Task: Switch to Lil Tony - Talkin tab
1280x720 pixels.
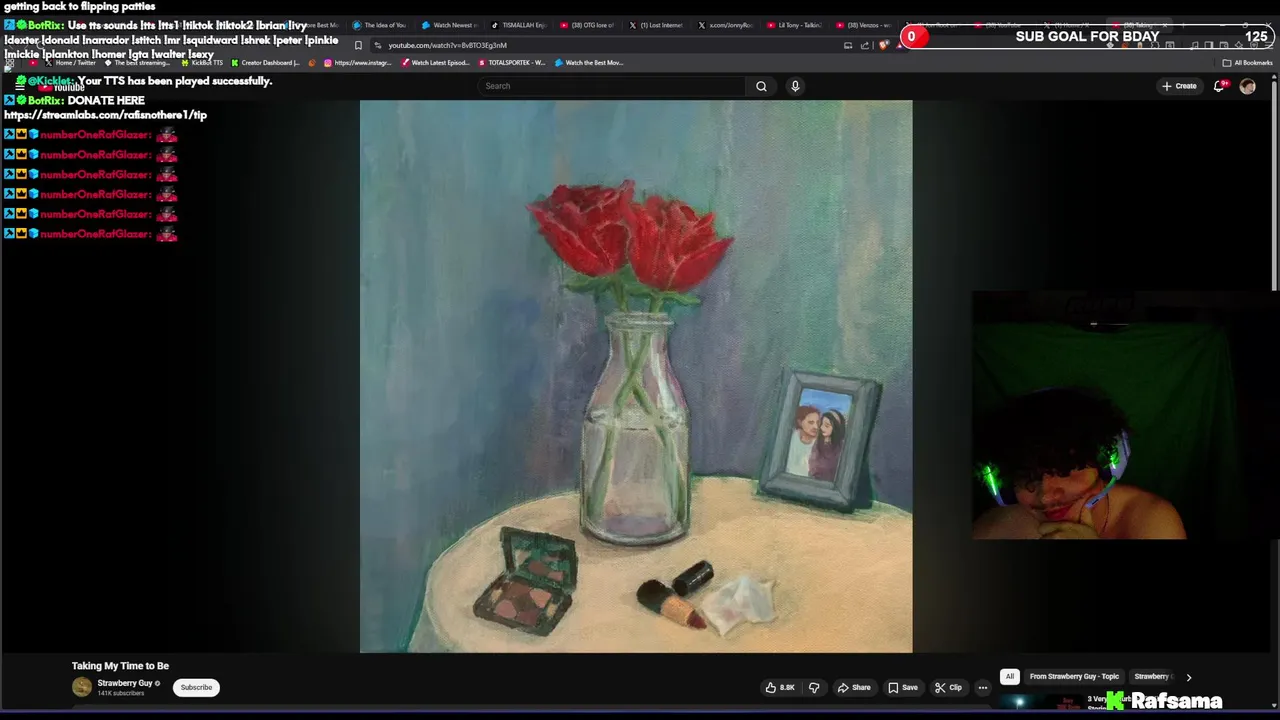Action: pyautogui.click(x=794, y=25)
